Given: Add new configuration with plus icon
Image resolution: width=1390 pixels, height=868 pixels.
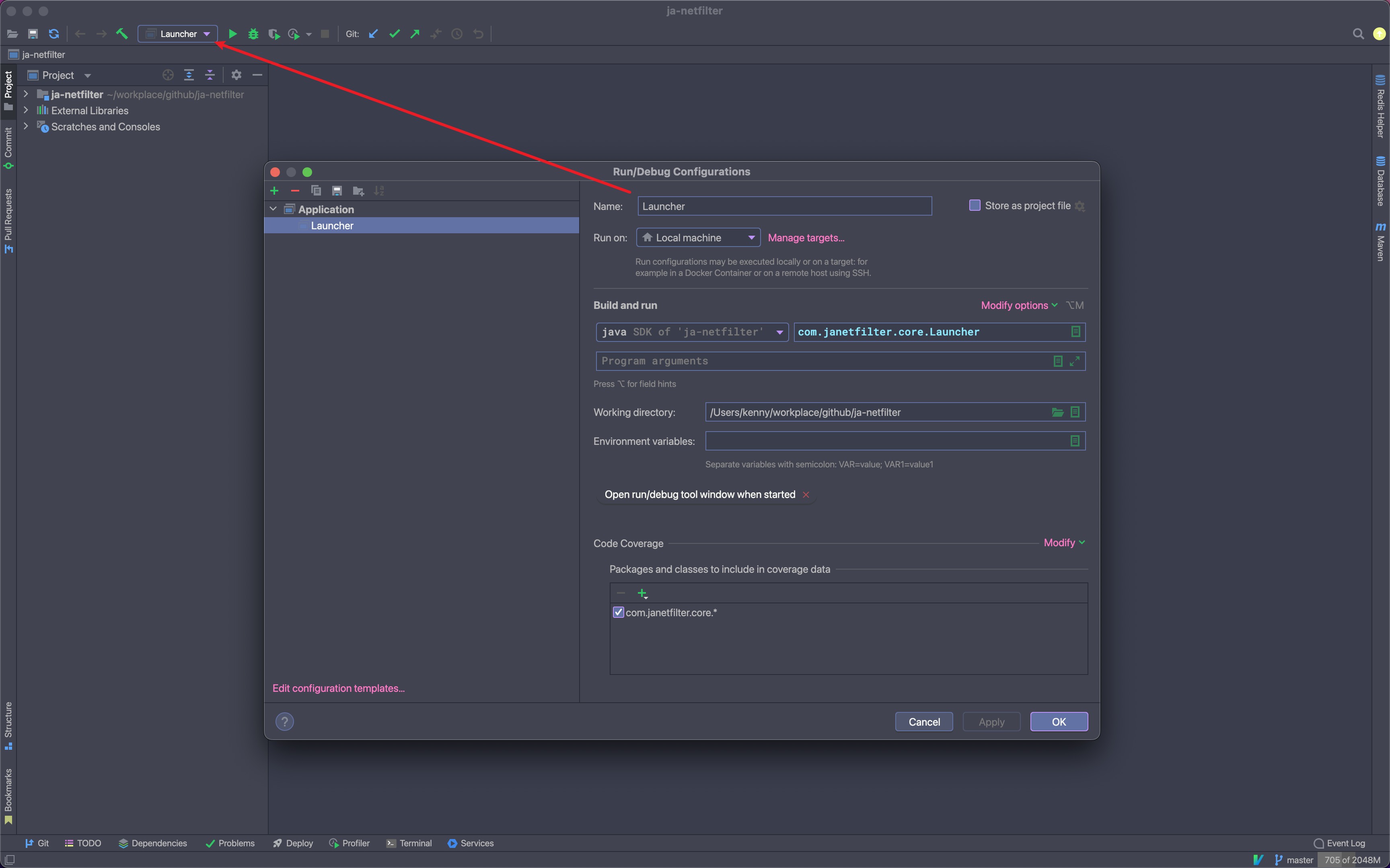Looking at the screenshot, I should tap(274, 191).
